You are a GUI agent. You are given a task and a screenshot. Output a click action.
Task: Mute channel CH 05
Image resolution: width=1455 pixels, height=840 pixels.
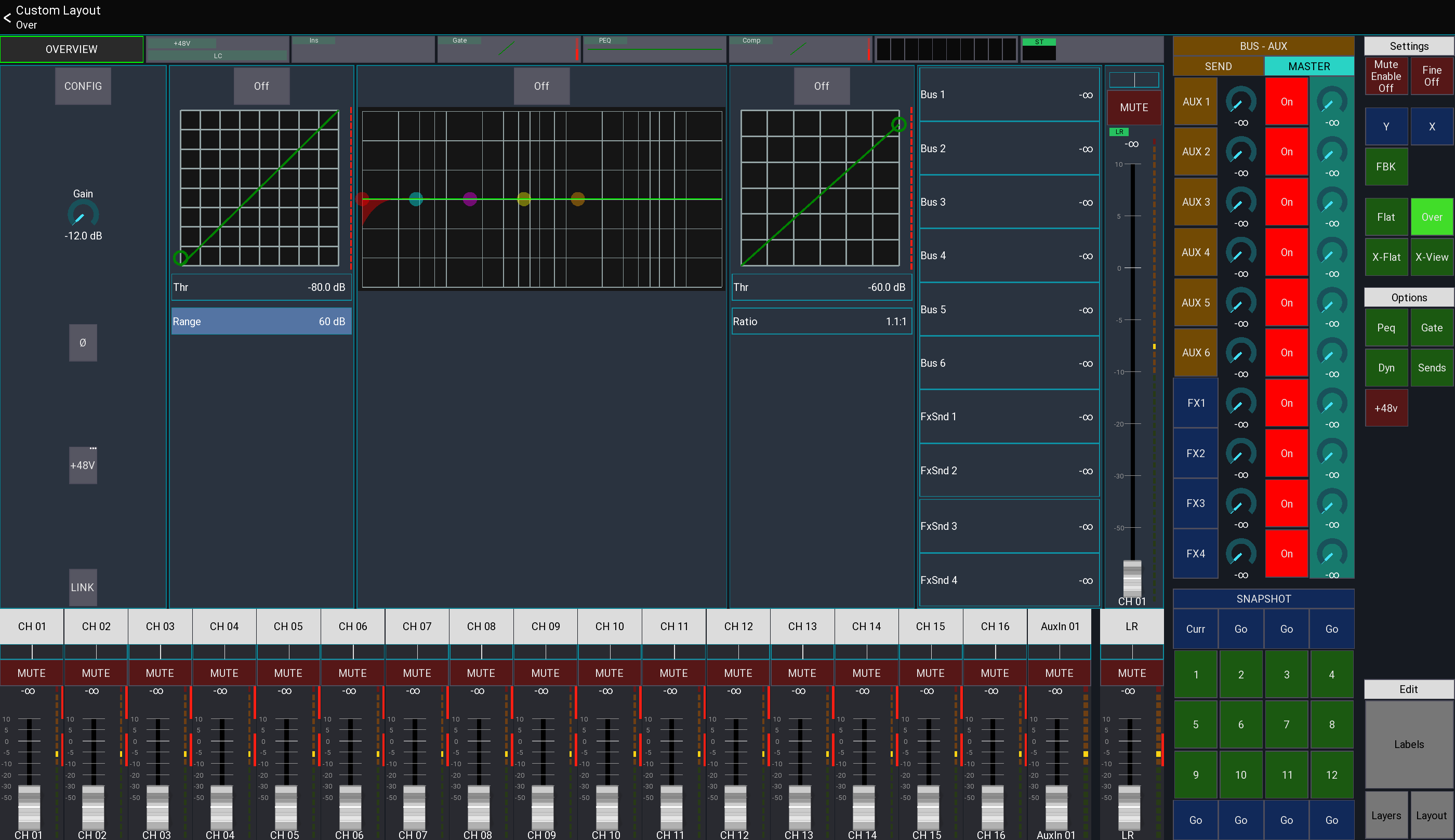coord(288,673)
